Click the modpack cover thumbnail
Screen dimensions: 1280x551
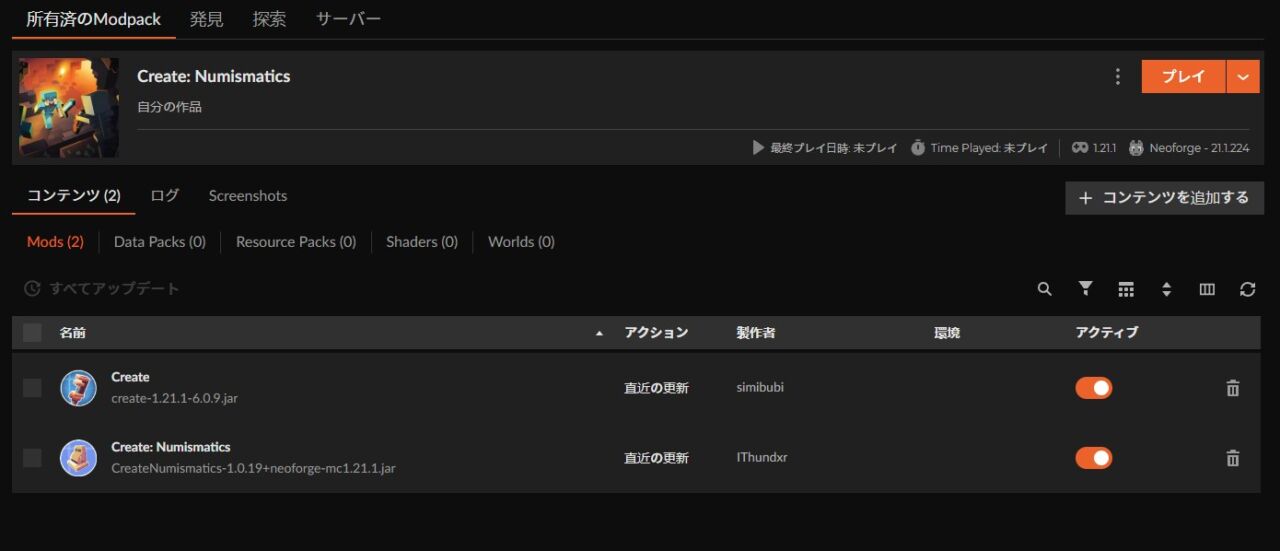coord(69,107)
